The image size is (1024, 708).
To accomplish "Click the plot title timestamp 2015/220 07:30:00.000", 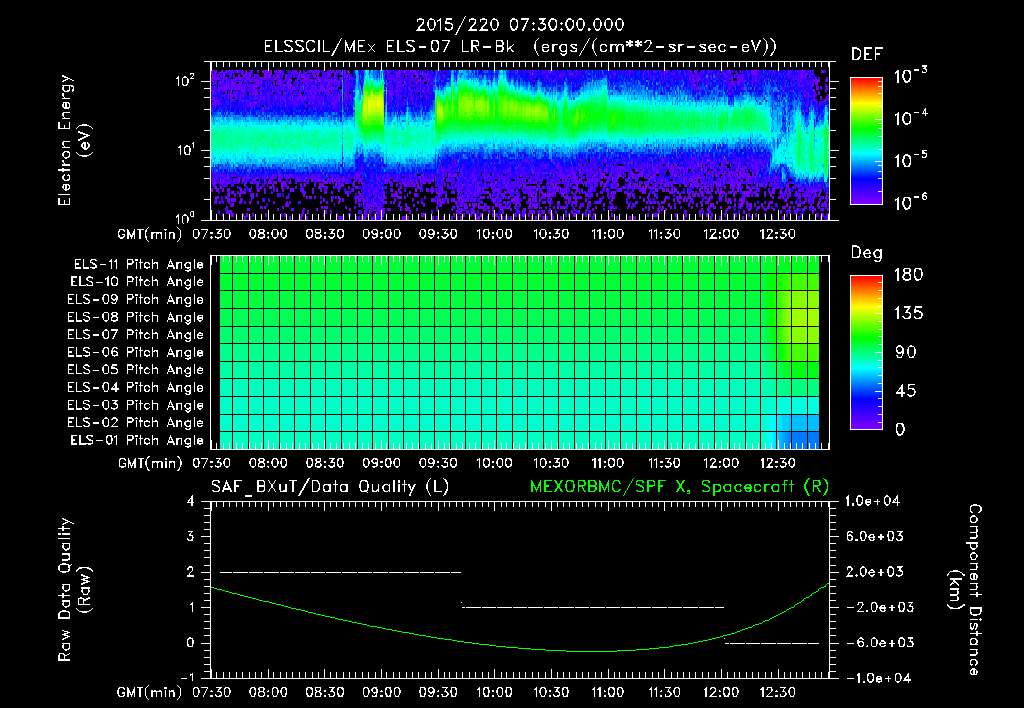I will [520, 25].
